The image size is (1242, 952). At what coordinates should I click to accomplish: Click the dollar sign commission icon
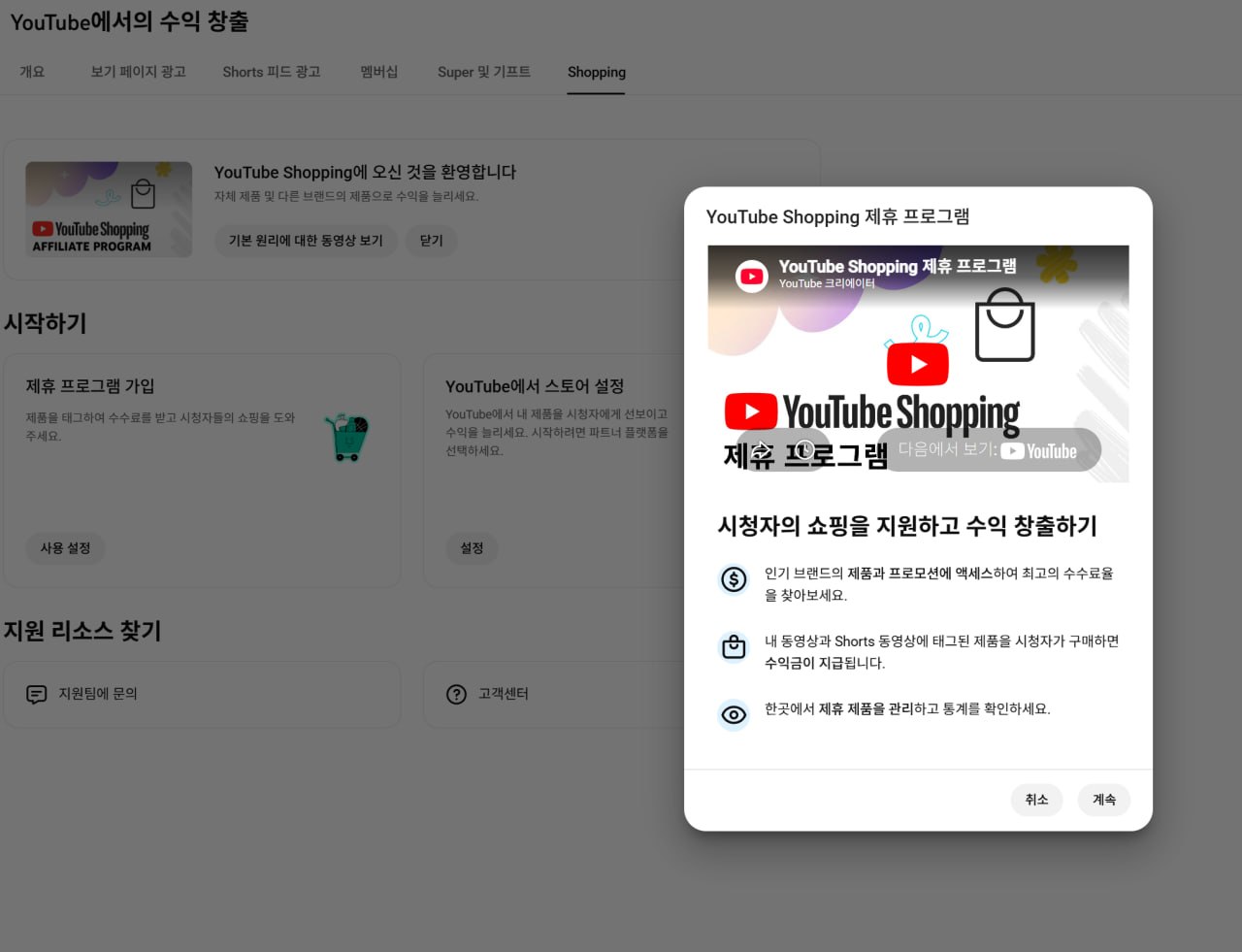[734, 579]
